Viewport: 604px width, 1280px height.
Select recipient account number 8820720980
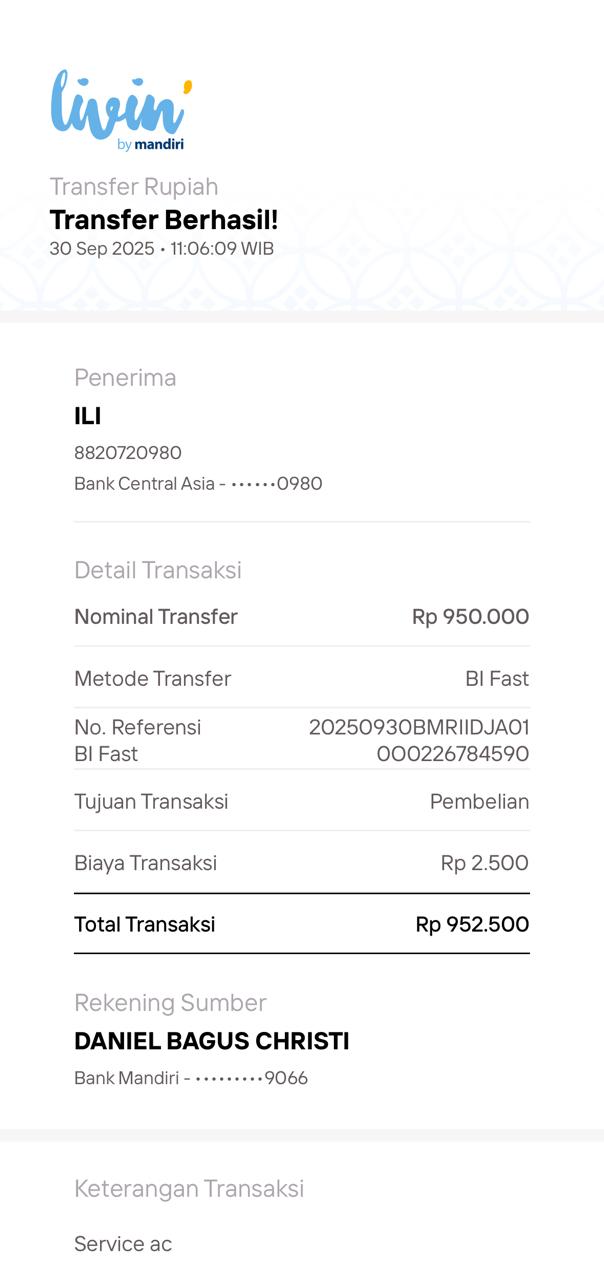click(x=128, y=453)
